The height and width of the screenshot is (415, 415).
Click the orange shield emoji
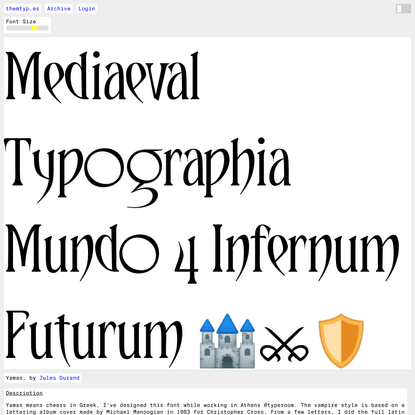(341, 341)
